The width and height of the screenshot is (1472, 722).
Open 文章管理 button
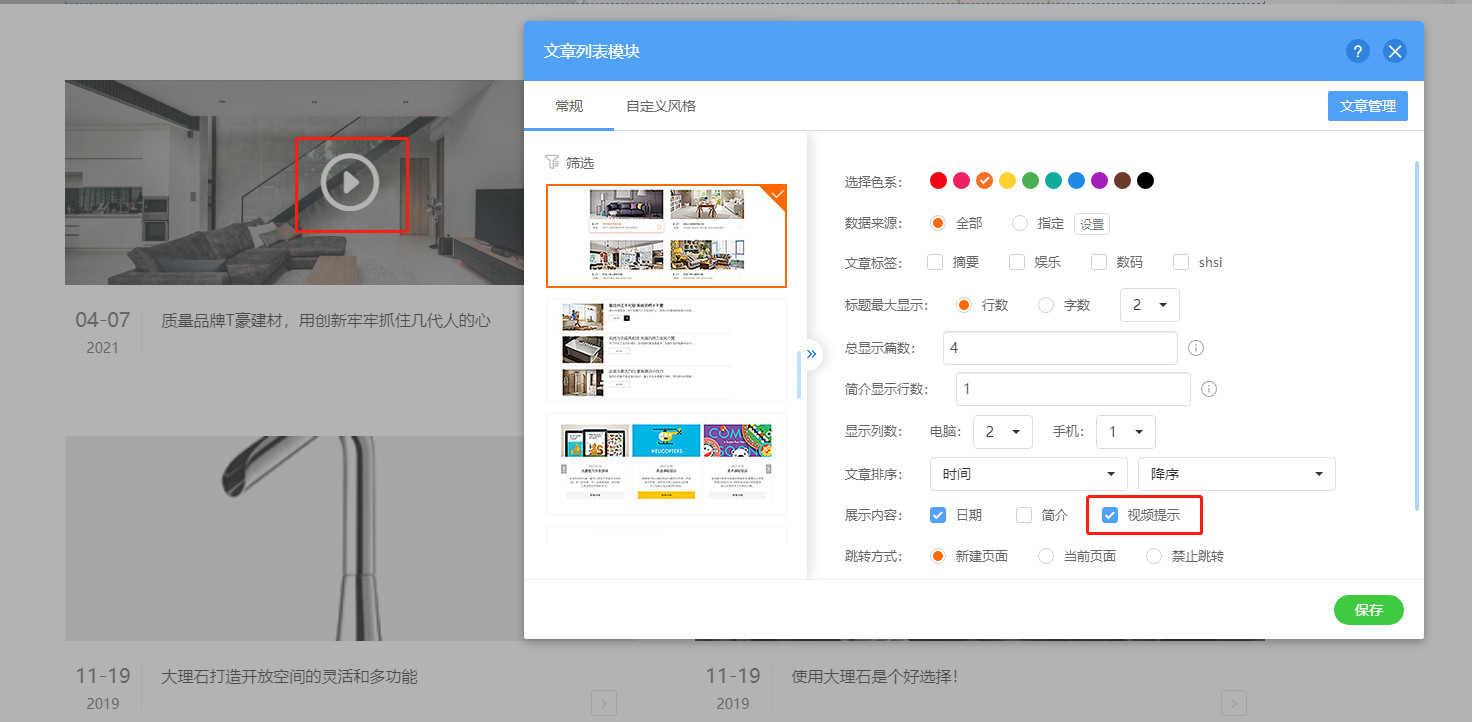point(1367,106)
